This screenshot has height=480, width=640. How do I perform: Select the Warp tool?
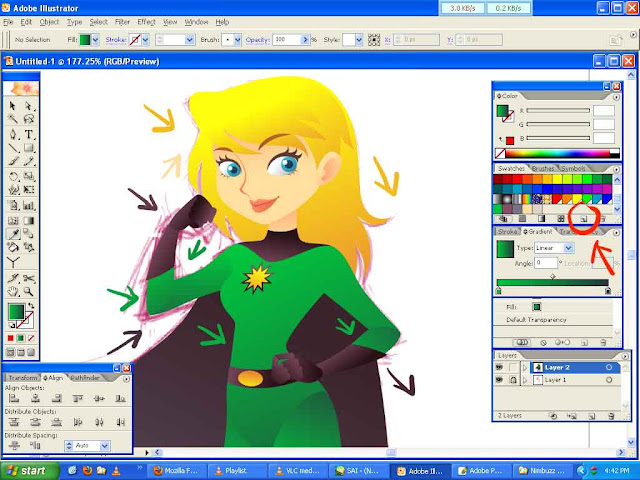[x=13, y=190]
